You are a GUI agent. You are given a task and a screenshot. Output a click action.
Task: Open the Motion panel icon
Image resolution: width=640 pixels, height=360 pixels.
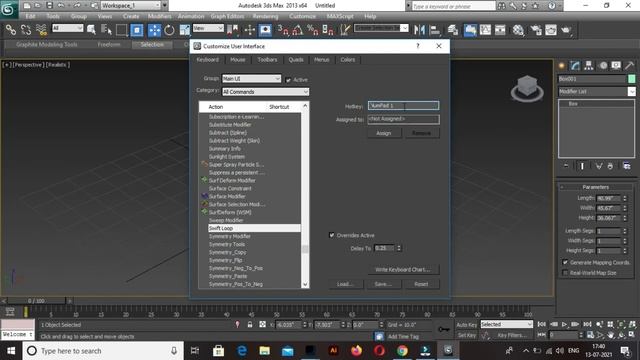(602, 65)
